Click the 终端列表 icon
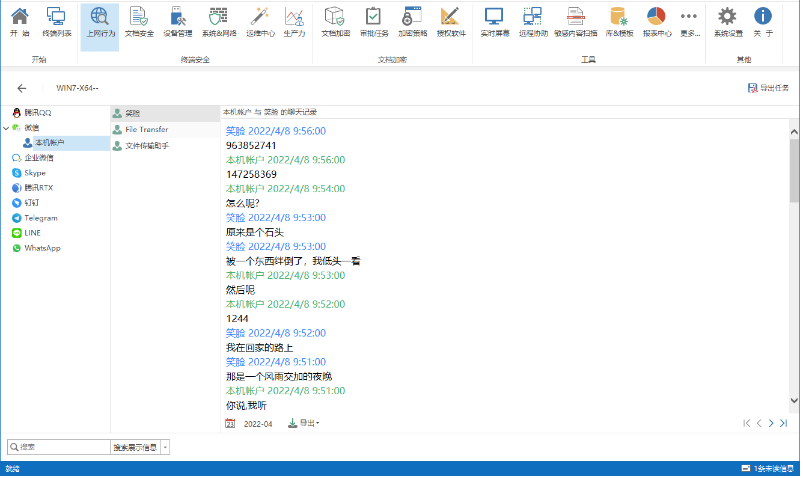The image size is (803, 478). tap(56, 21)
